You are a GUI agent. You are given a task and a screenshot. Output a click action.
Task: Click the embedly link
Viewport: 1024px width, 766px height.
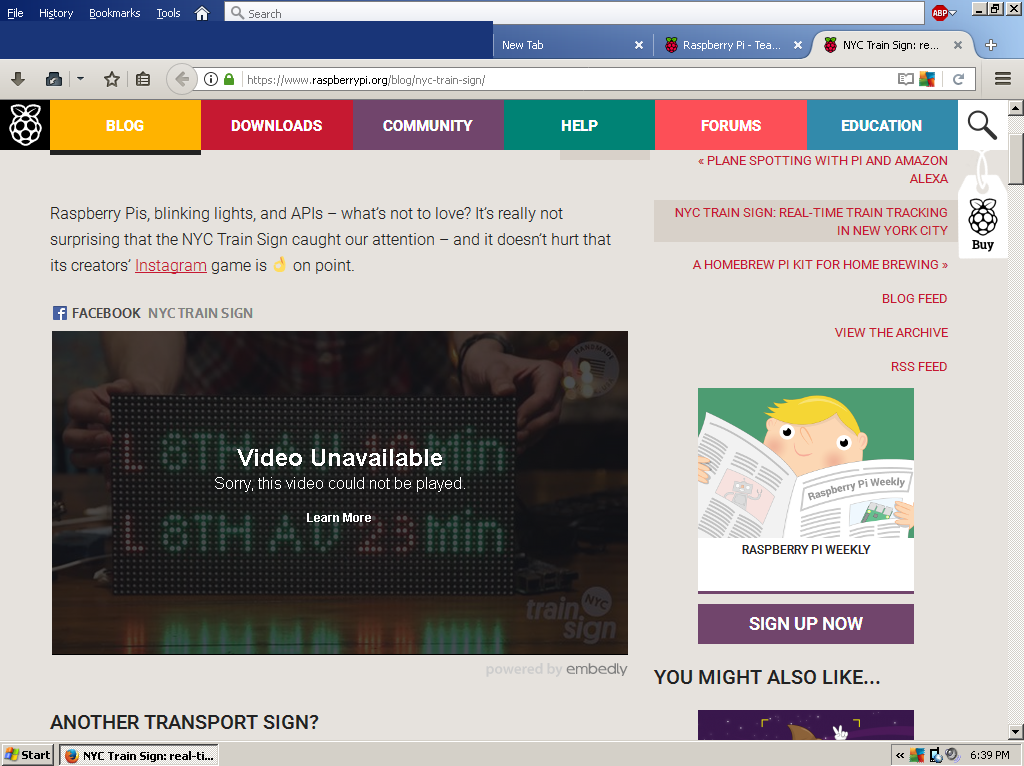coord(596,669)
